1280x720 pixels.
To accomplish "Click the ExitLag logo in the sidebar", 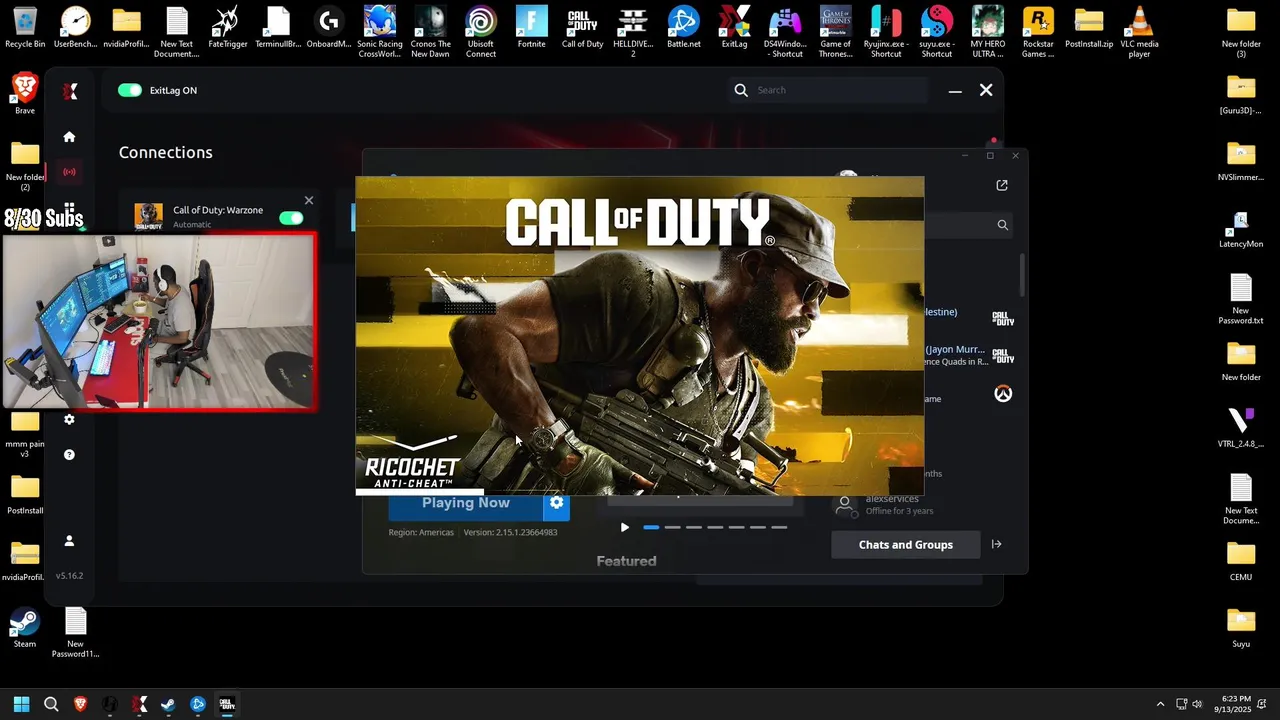I will coord(70,91).
